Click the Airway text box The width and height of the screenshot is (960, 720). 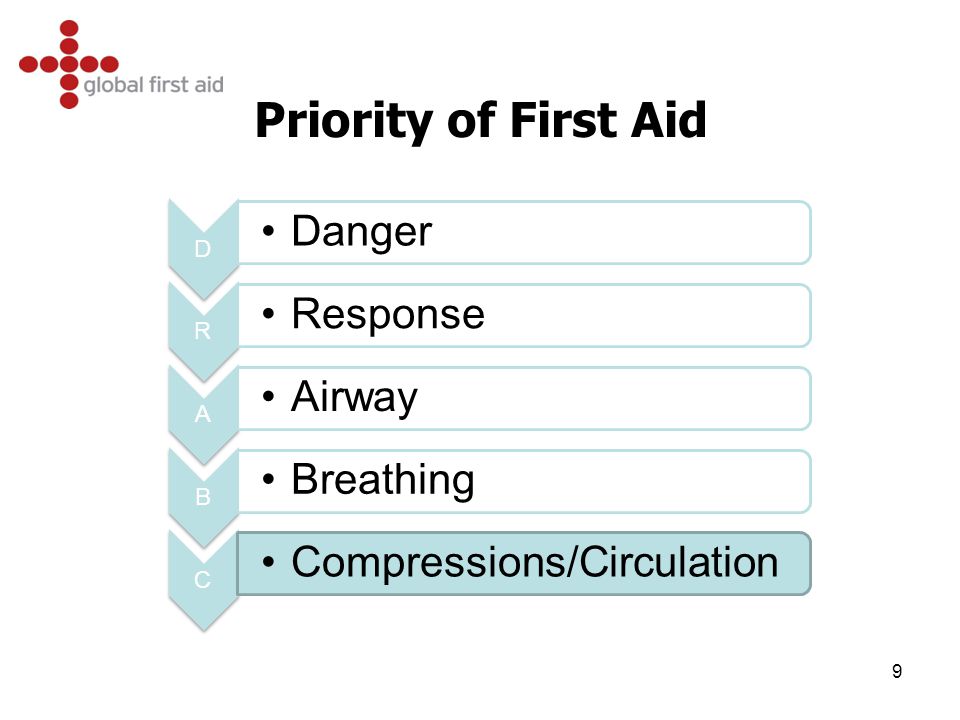pos(524,398)
